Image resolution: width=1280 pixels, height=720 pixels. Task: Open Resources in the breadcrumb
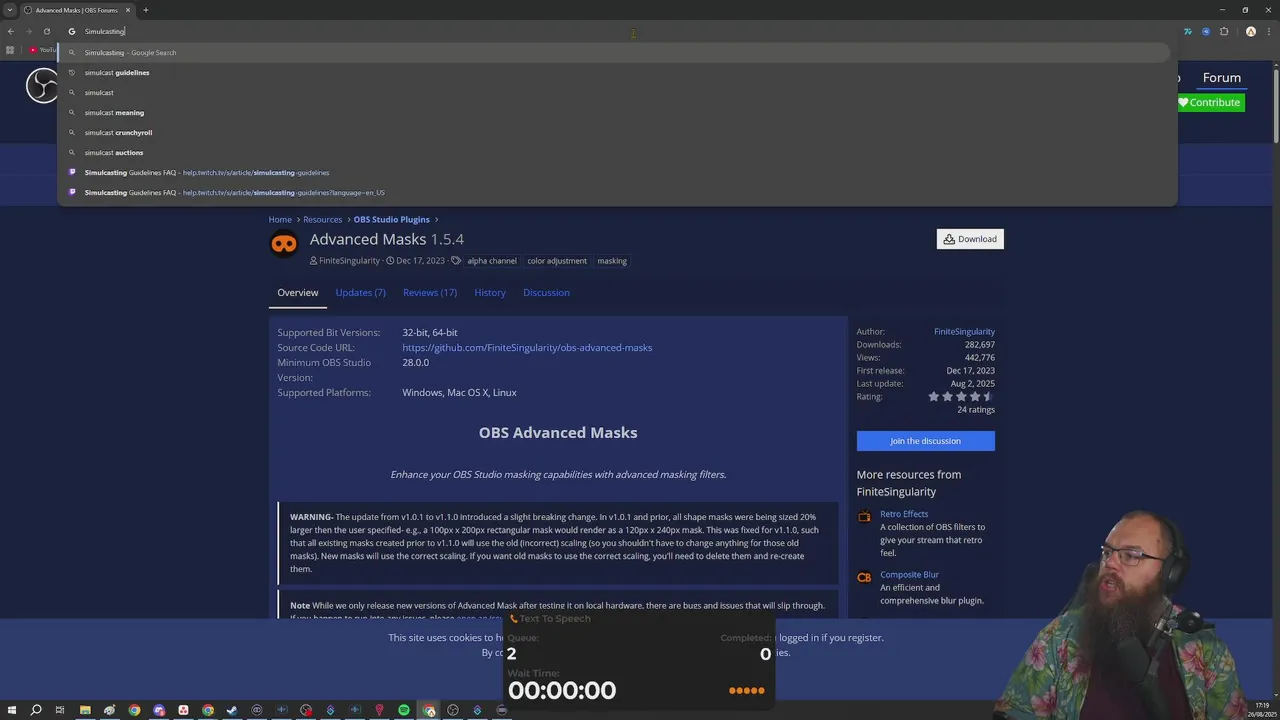tap(323, 219)
